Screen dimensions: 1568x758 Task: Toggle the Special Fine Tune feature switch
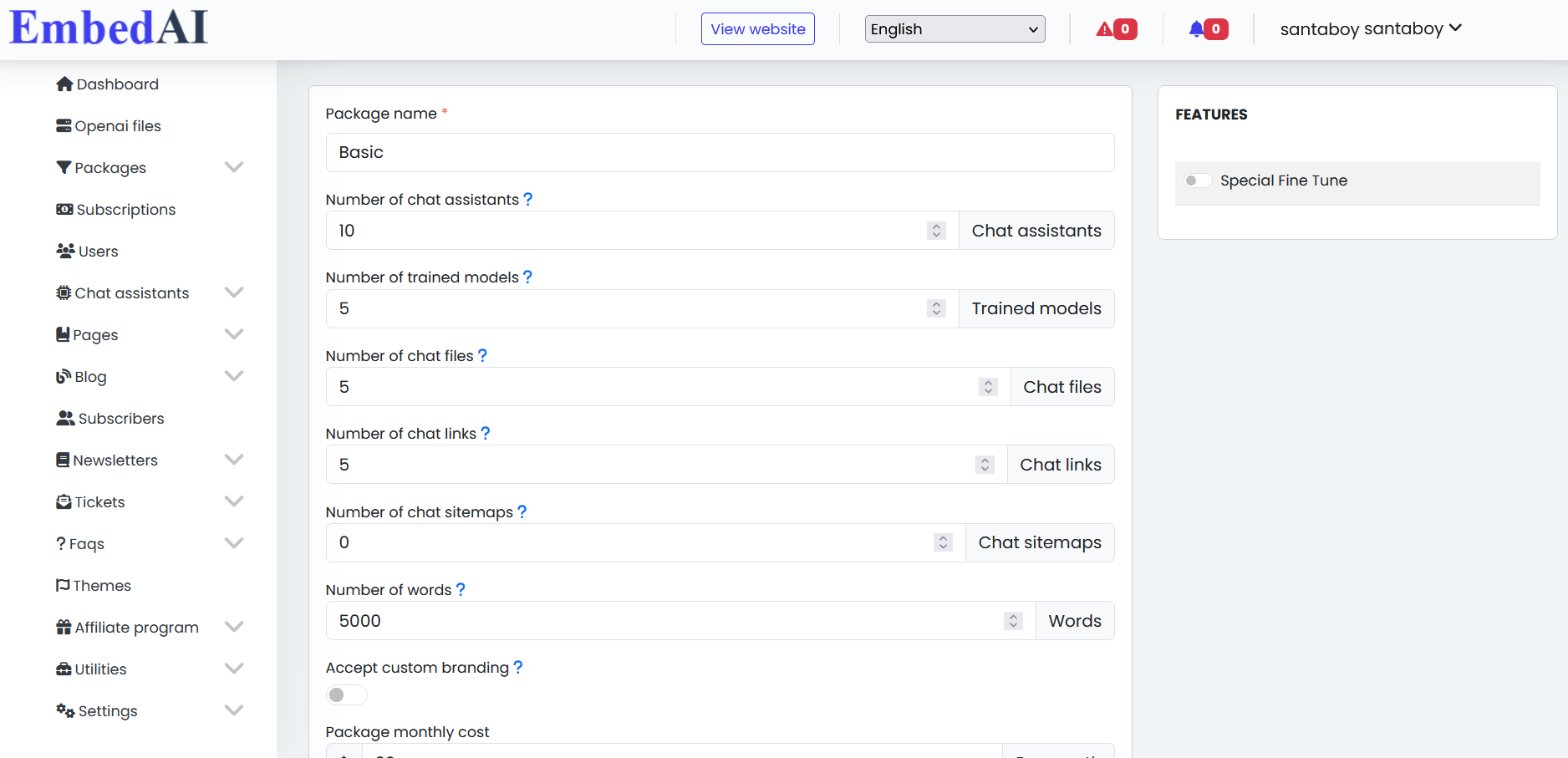pyautogui.click(x=1198, y=181)
